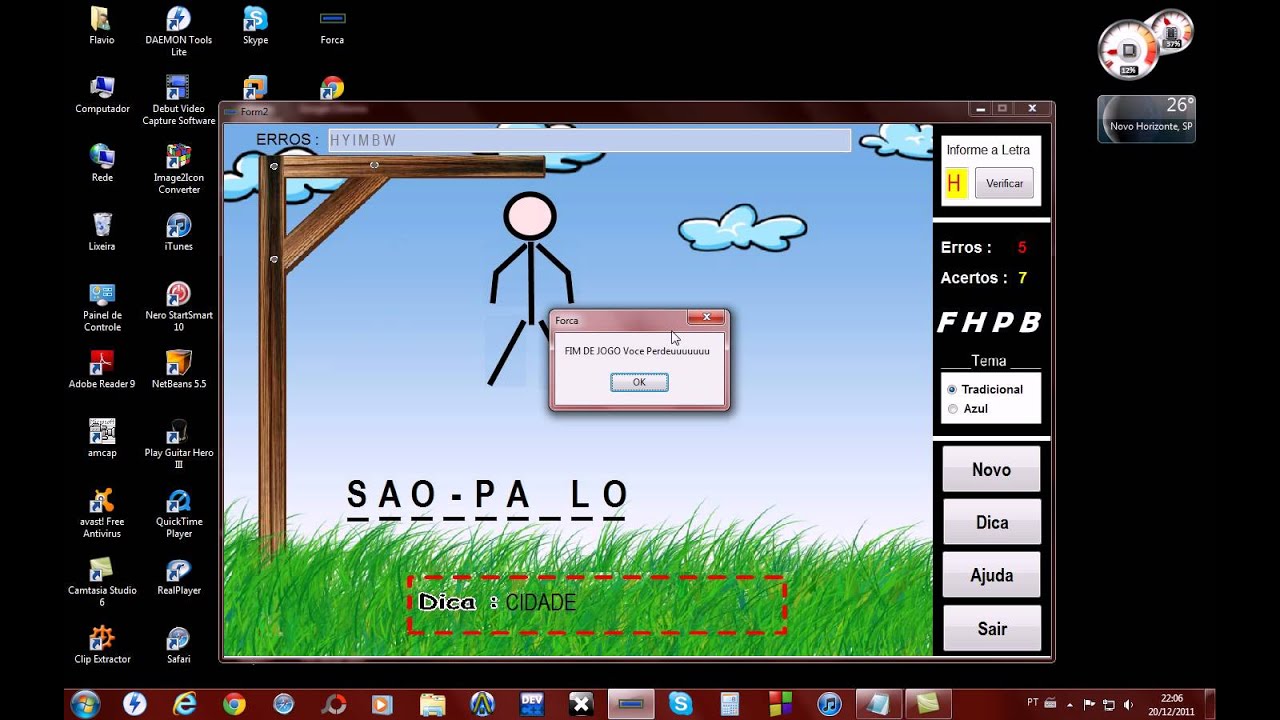This screenshot has height=720, width=1280.
Task: Select the Computador desktop icon
Action: 102,94
